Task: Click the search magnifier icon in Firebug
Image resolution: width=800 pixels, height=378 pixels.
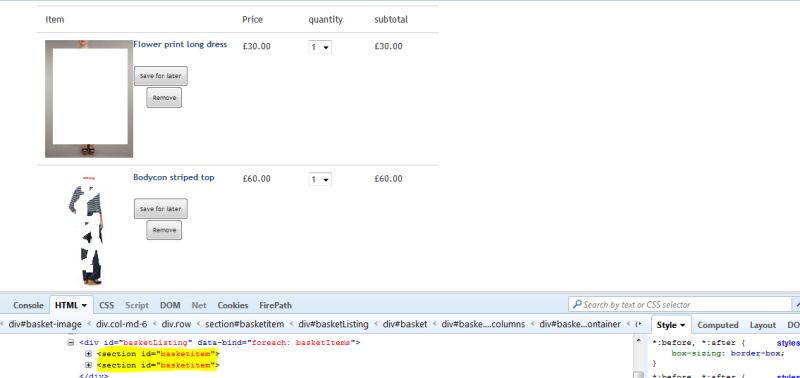Action: pyautogui.click(x=577, y=305)
